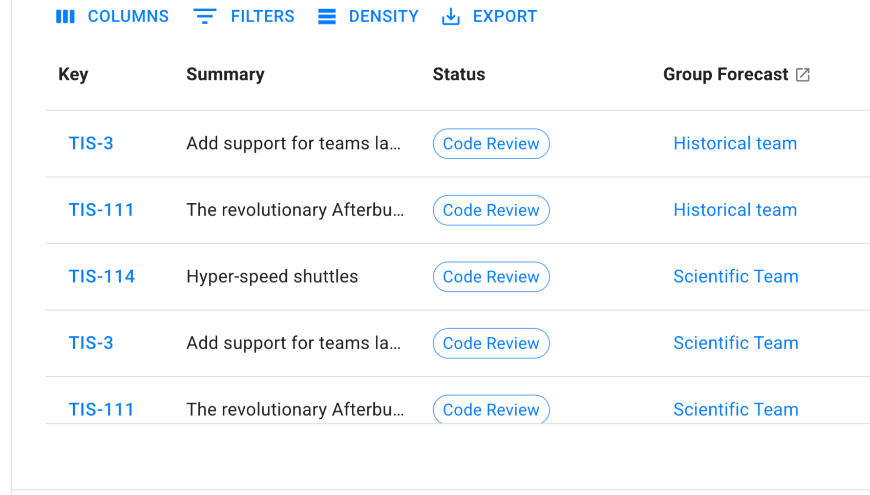Screen dimensions: 870x495
Task: Open the first TIS-111 issue link
Action: tap(101, 210)
